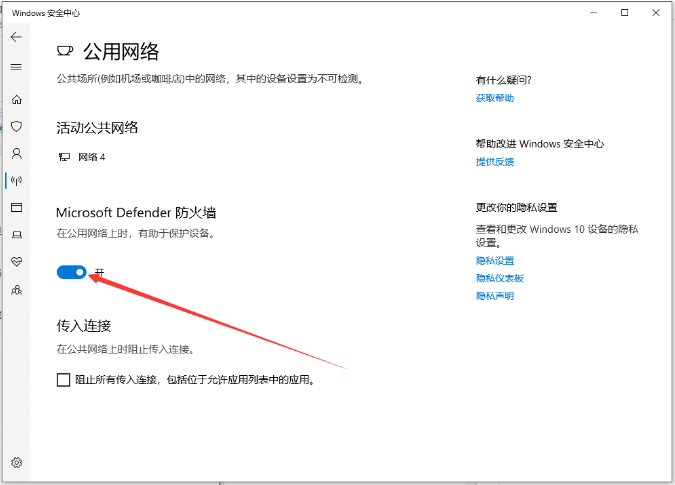The height and width of the screenshot is (485, 675).
Task: Open Account protection person icon
Action: (16, 154)
